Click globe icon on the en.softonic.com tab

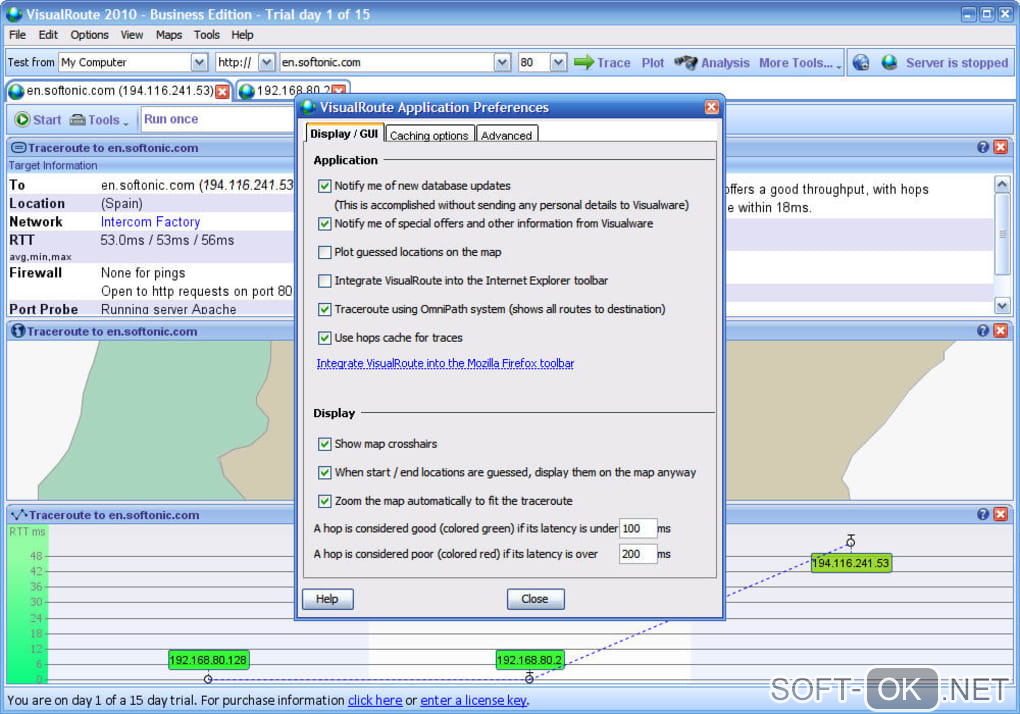click(x=16, y=91)
